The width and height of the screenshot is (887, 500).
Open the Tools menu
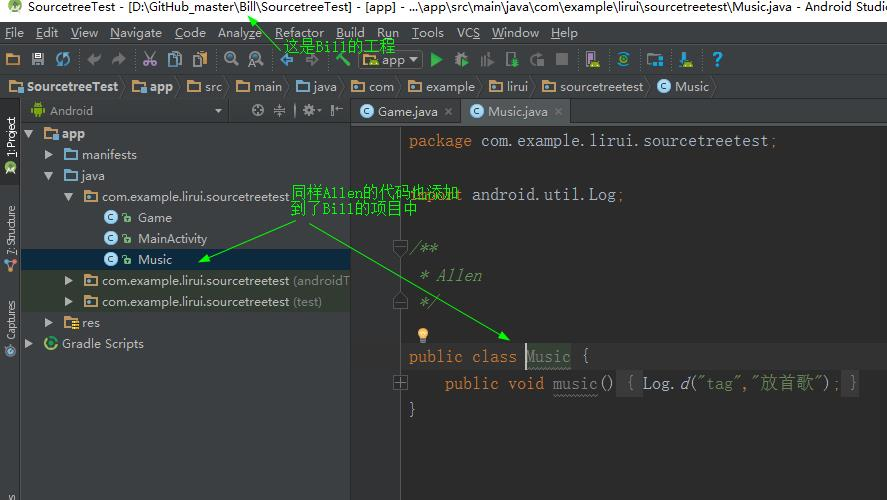point(428,33)
